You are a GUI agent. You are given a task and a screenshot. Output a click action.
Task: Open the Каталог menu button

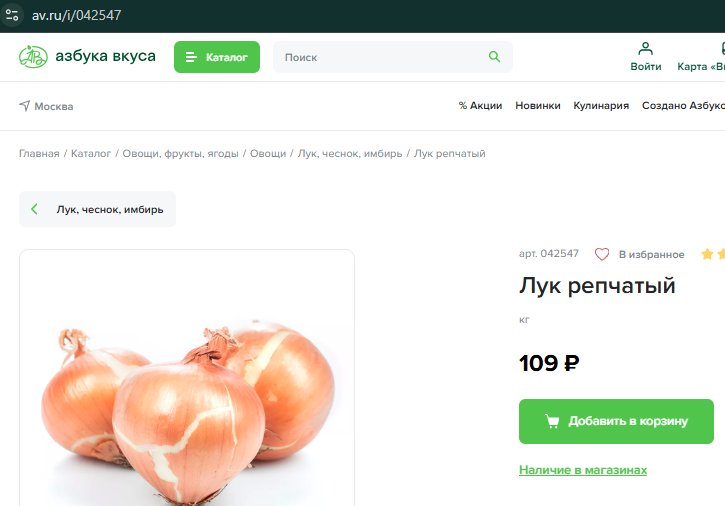[217, 57]
